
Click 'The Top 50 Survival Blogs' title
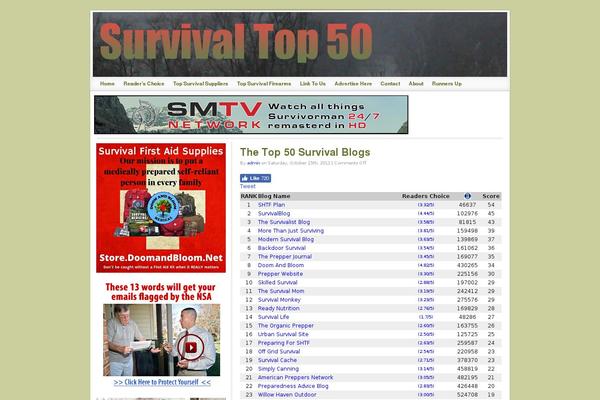click(305, 152)
